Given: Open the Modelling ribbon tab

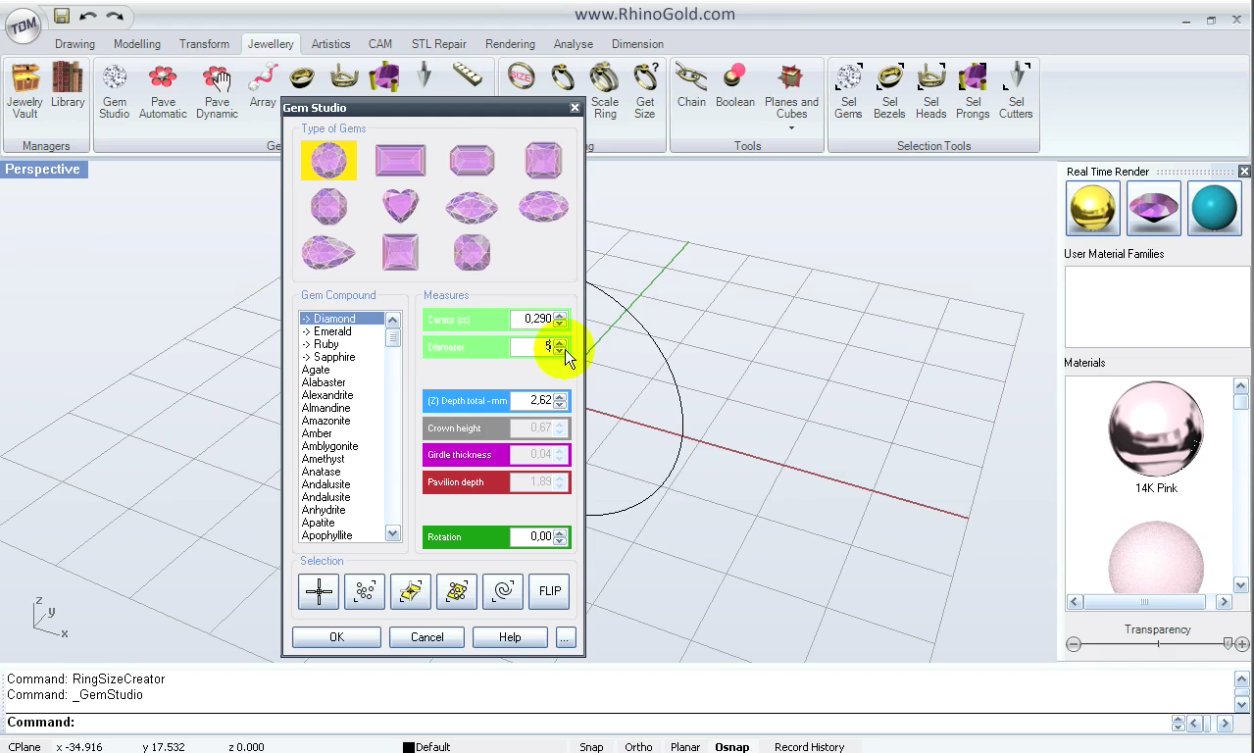Looking at the screenshot, I should pyautogui.click(x=137, y=44).
